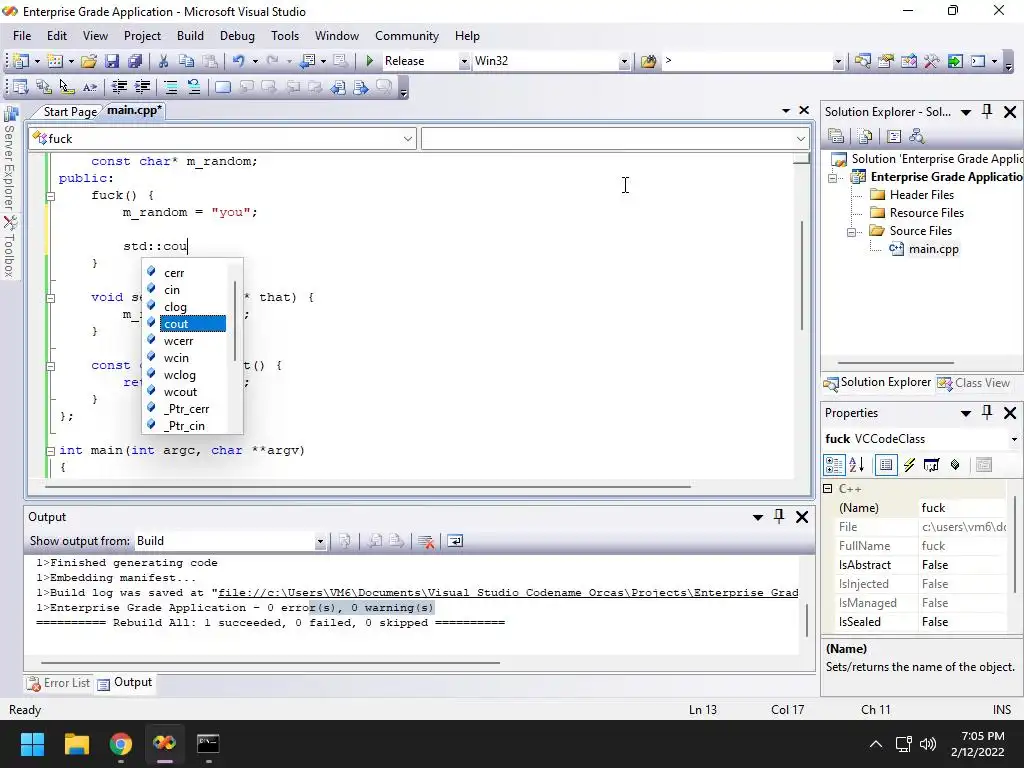Click the Copy toolbar icon
This screenshot has width=1024, height=768.
pos(187,61)
